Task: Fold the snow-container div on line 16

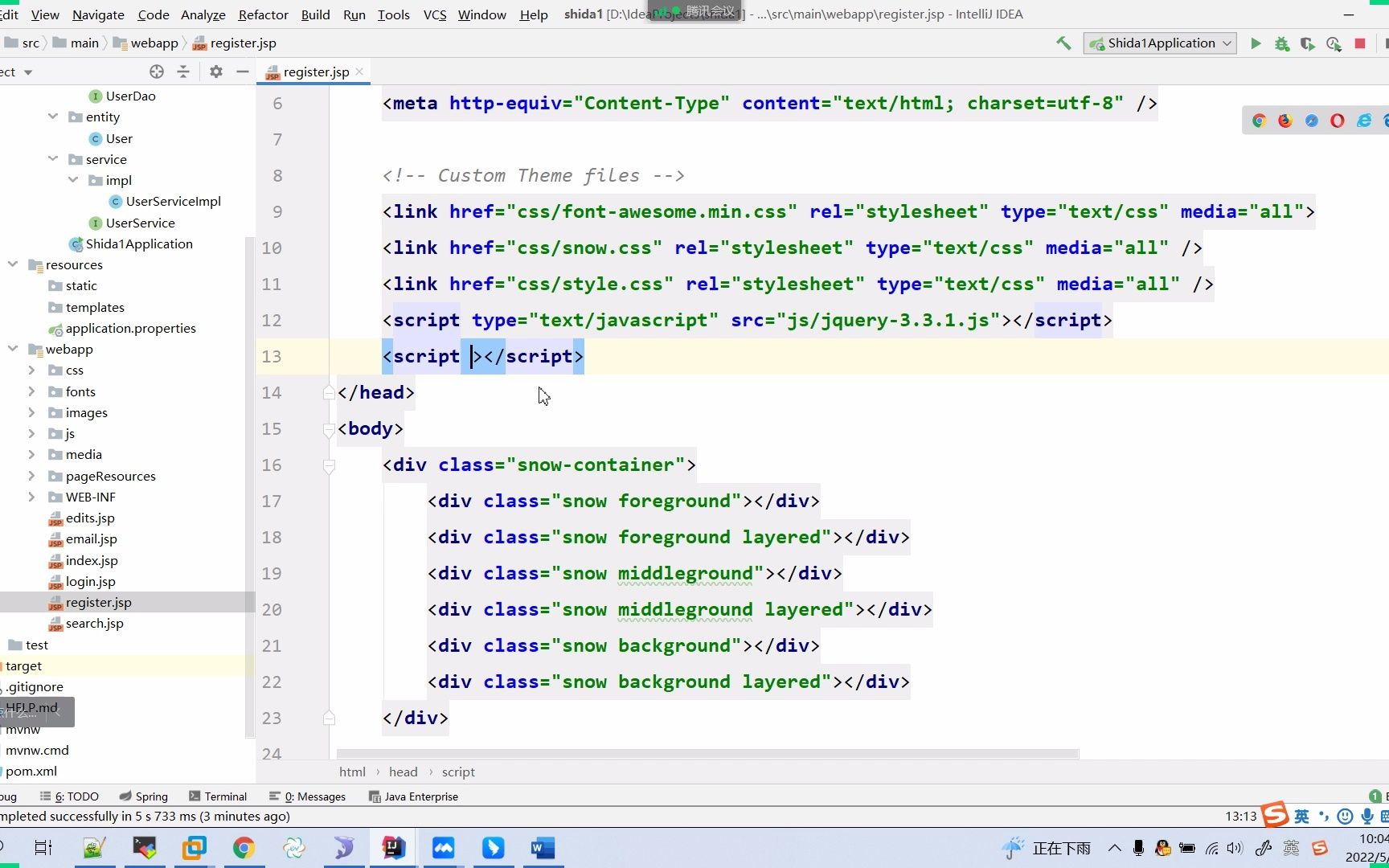Action: point(329,465)
